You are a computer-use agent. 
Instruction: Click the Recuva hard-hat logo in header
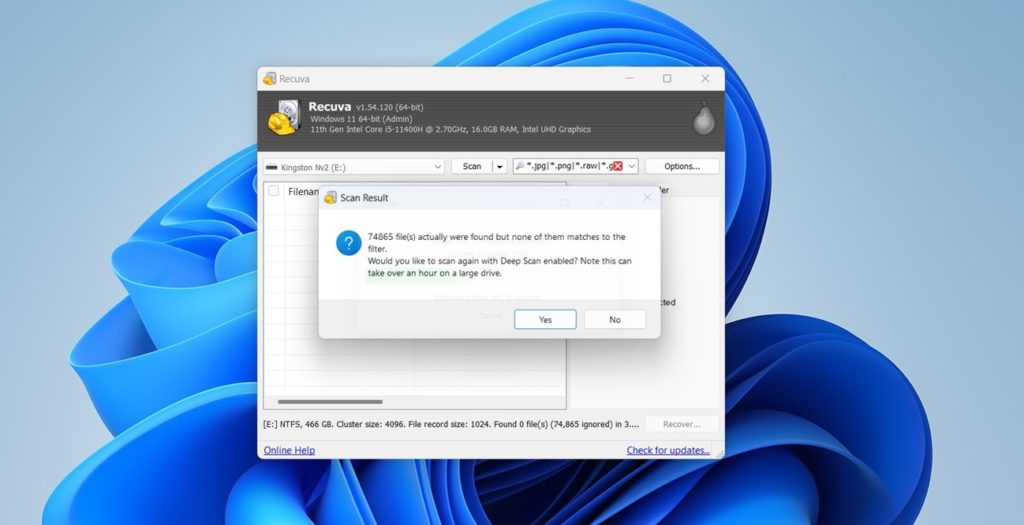point(284,118)
